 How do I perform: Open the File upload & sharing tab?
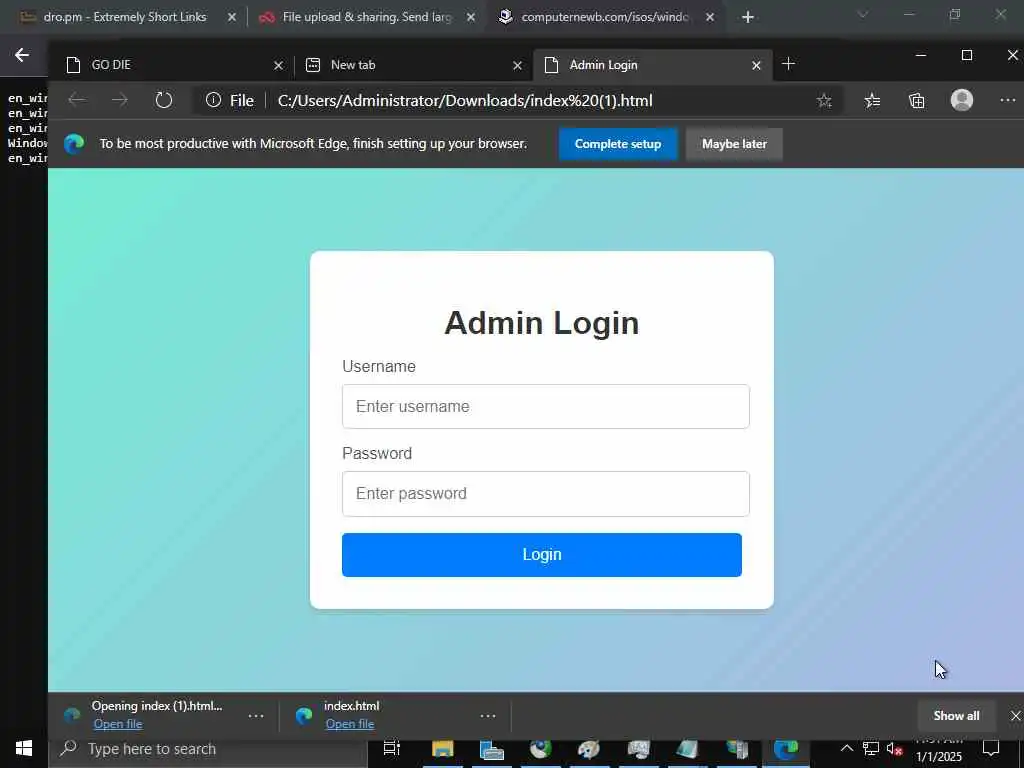tap(366, 17)
